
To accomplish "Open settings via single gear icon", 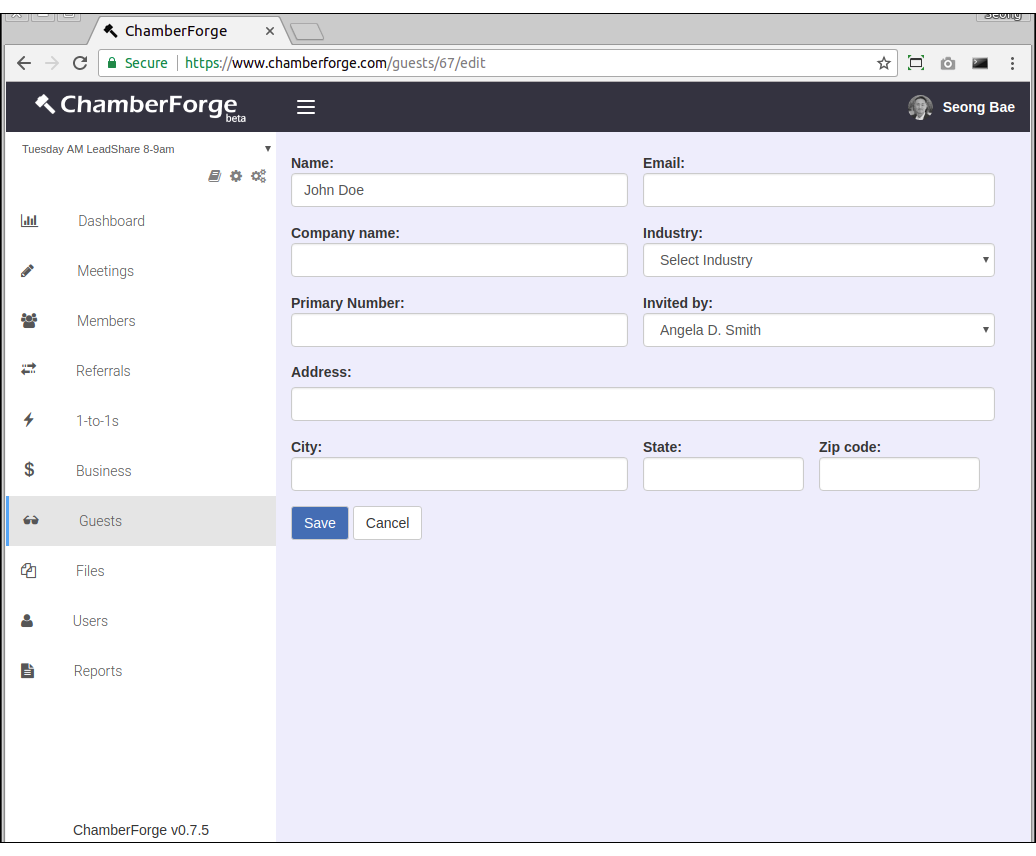I will tap(236, 176).
